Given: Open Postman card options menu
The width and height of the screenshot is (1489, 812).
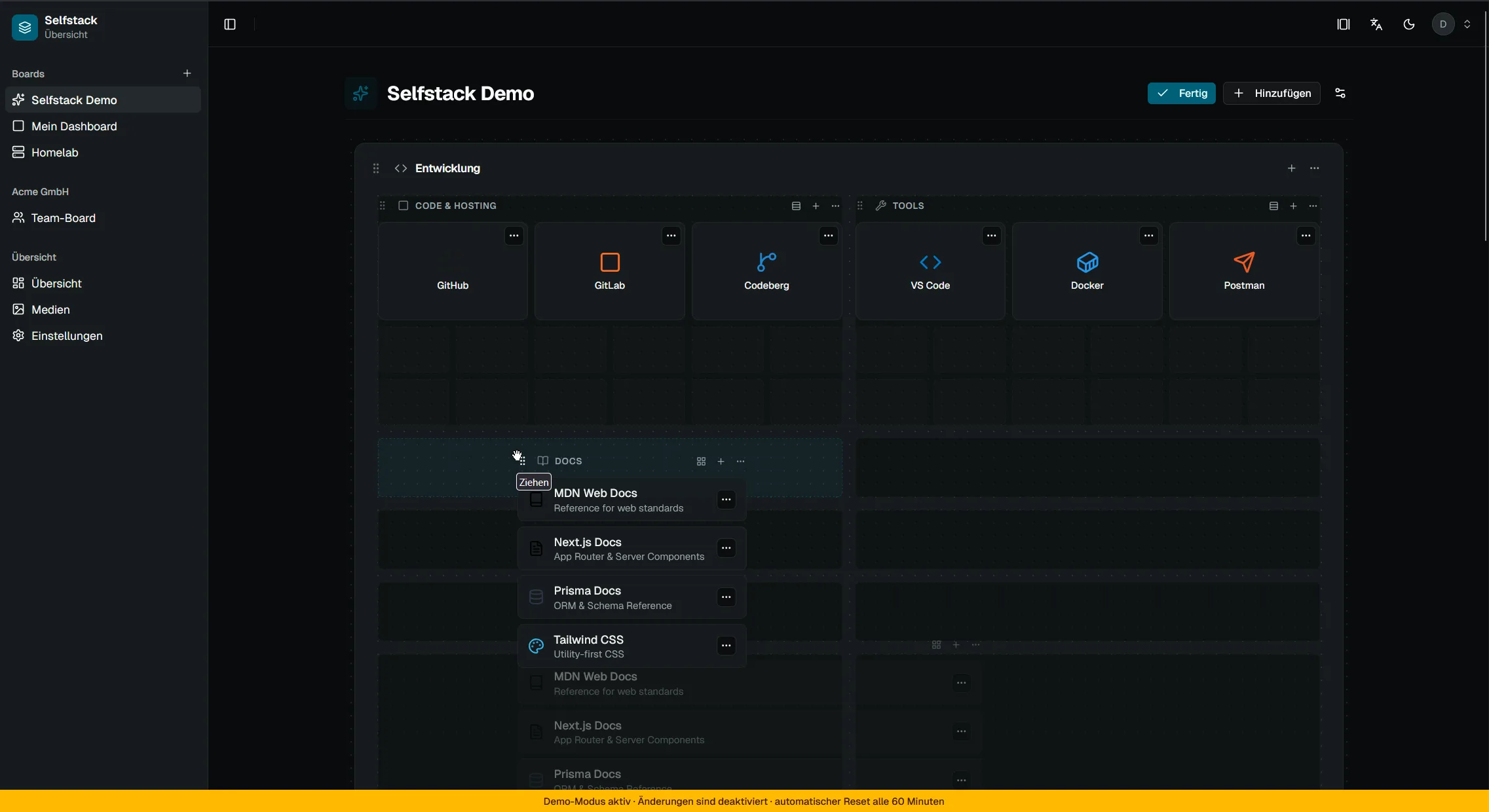Looking at the screenshot, I should pos(1306,236).
